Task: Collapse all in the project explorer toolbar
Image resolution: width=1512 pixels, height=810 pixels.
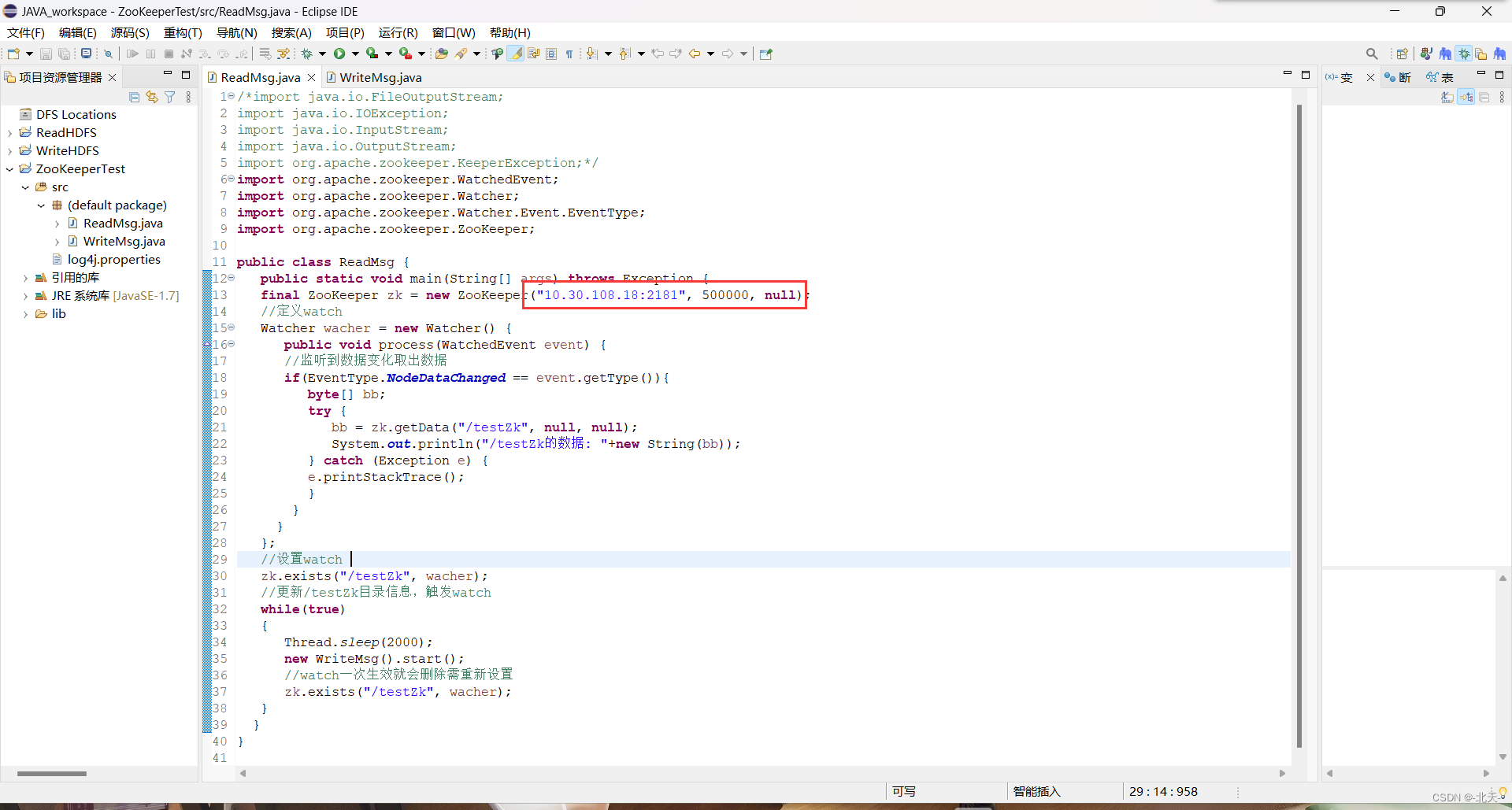Action: [134, 97]
